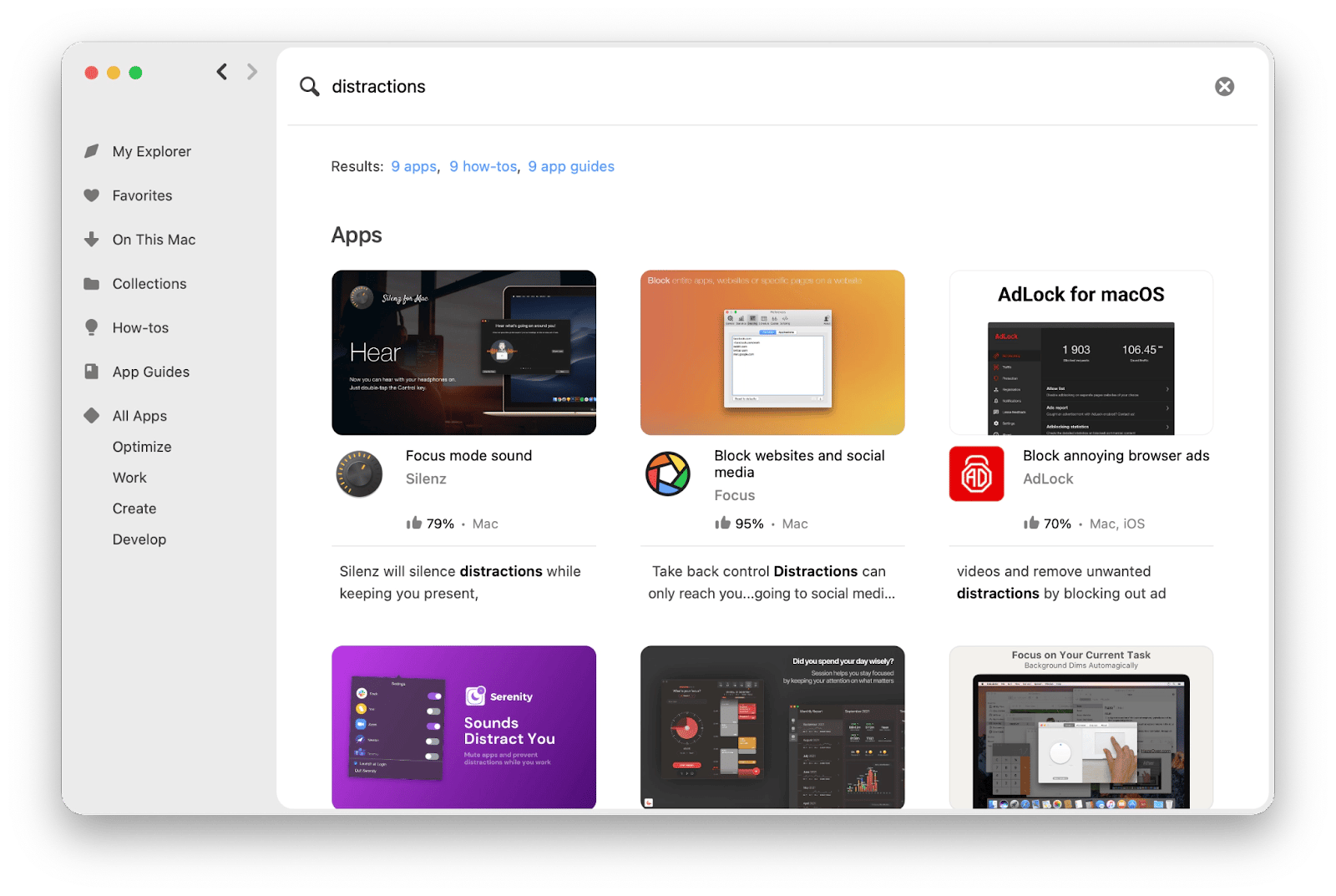Image resolution: width=1336 pixels, height=896 pixels.
Task: Click the red AdLock app icon
Action: coord(977,473)
